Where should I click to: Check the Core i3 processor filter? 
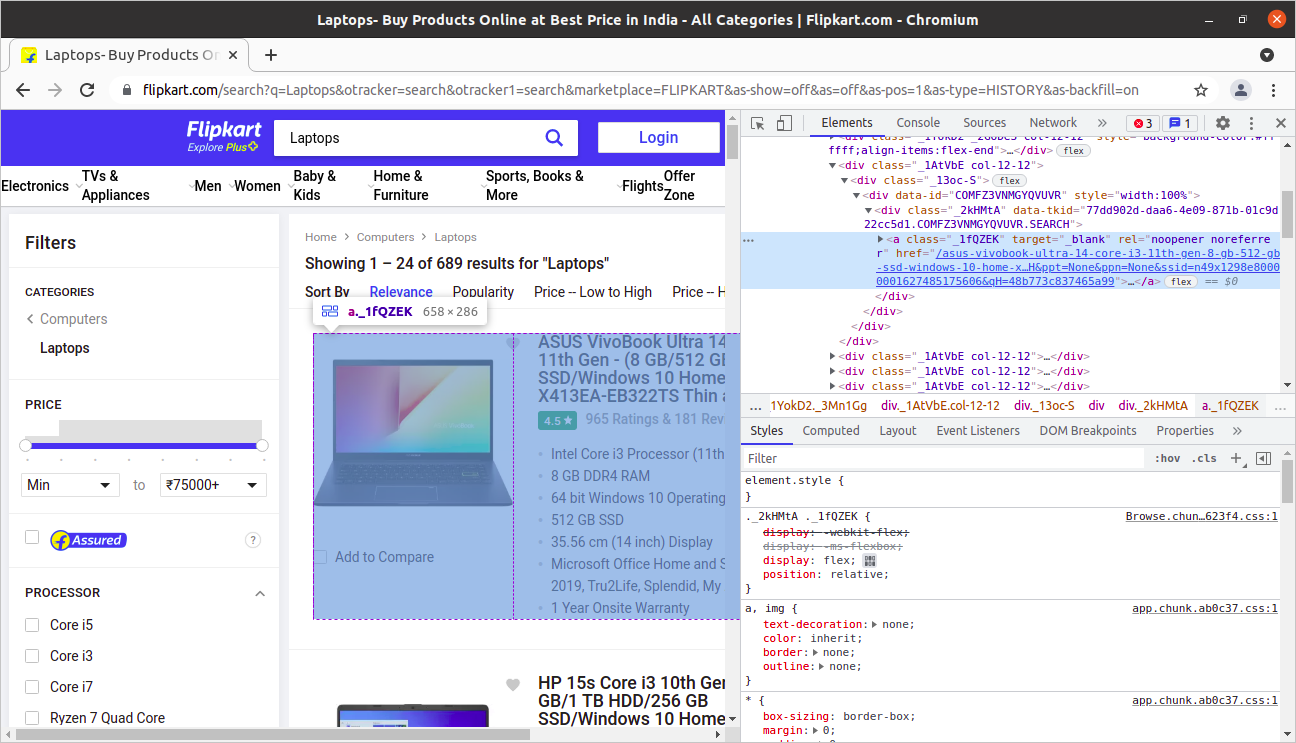[x=32, y=656]
